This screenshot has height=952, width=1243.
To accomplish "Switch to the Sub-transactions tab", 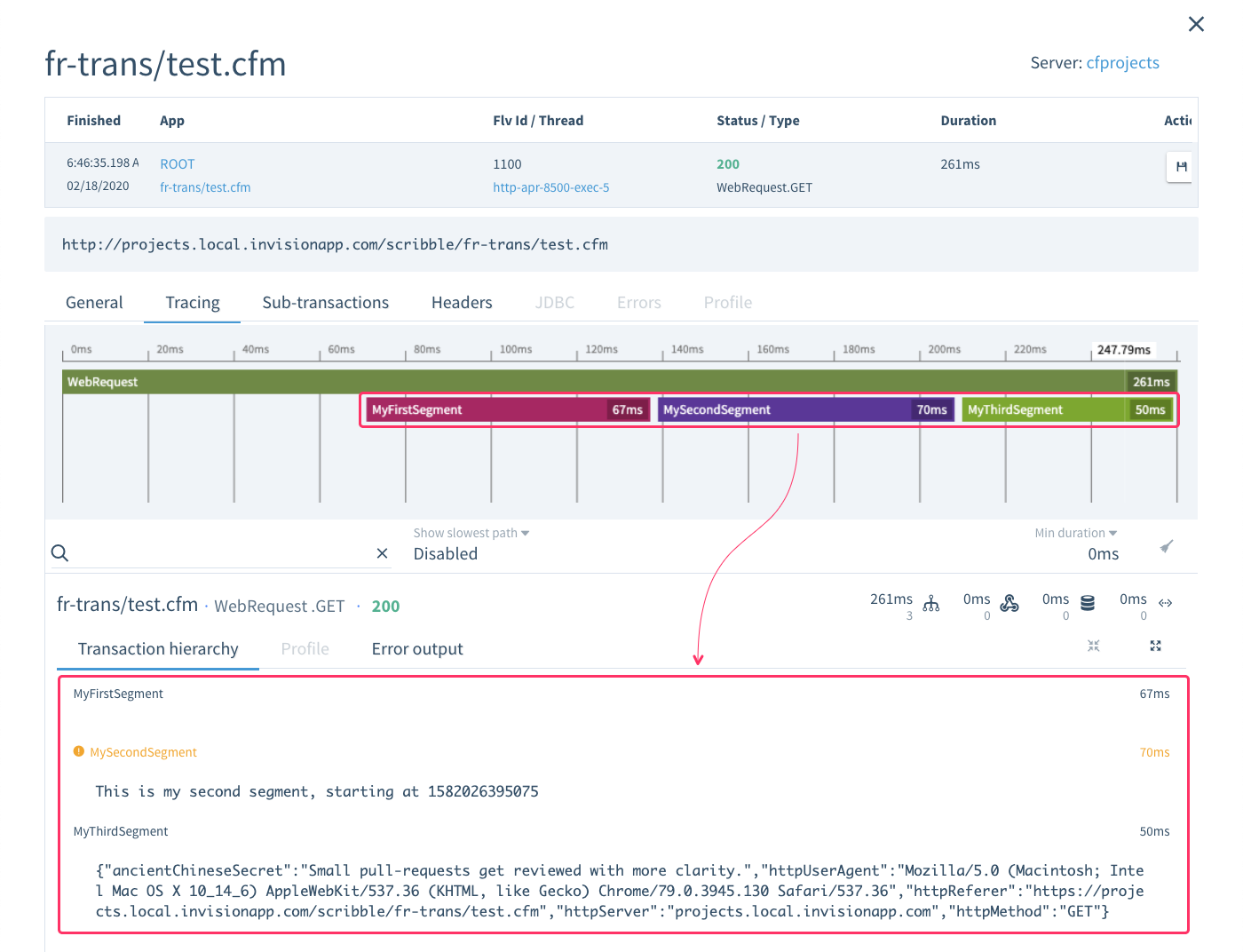I will coord(325,303).
